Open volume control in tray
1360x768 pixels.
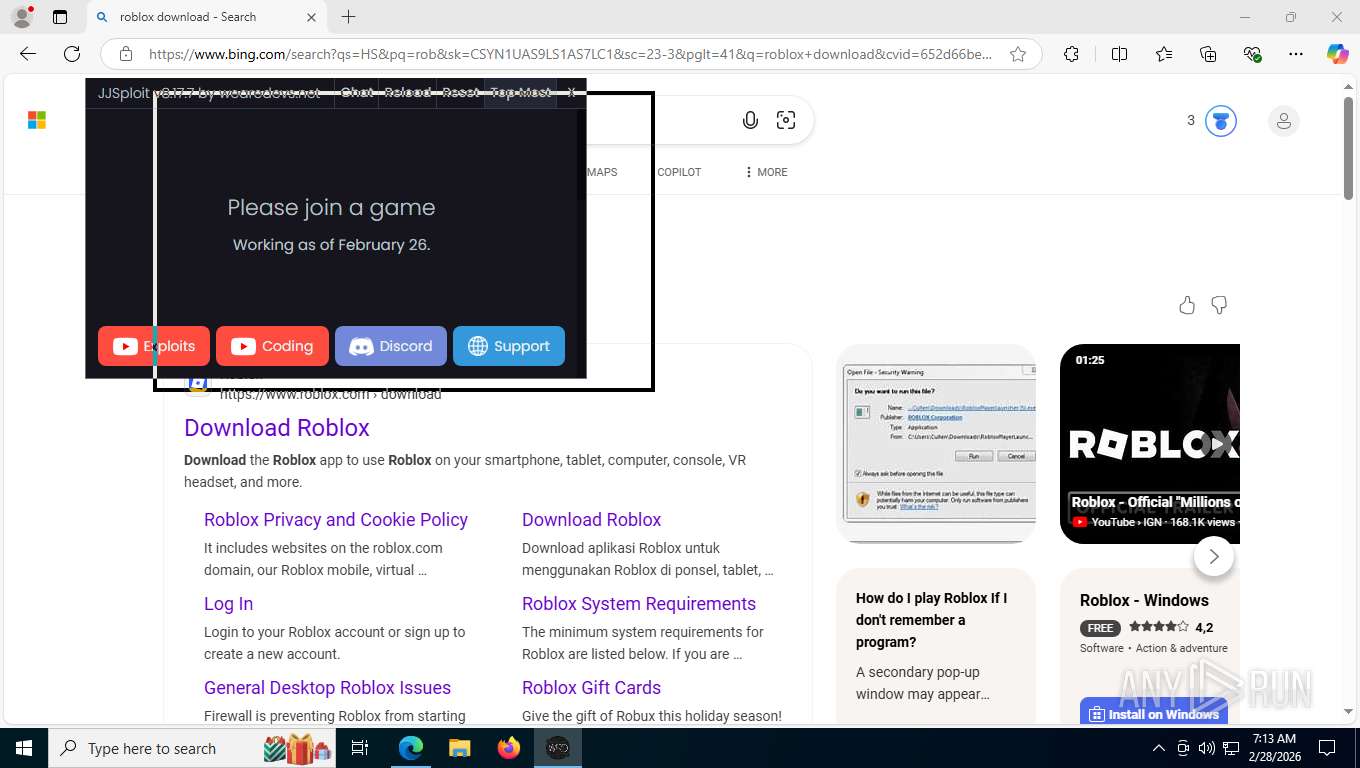click(x=1207, y=748)
